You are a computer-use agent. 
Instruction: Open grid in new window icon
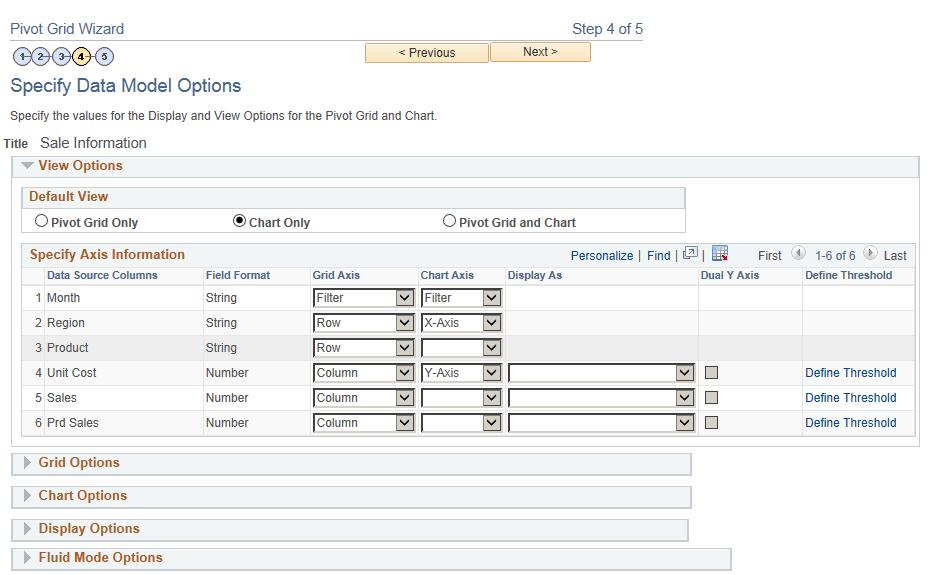click(690, 254)
